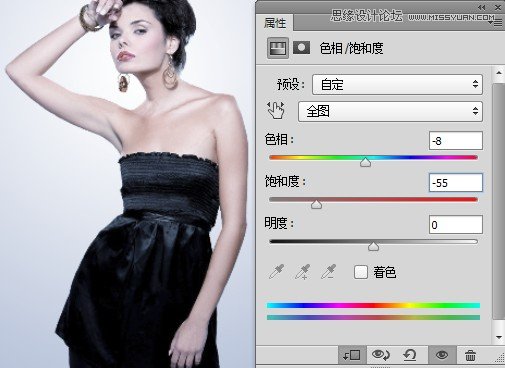Viewport: 505px width, 368px height.
Task: Click the panel scrollbar down arrow
Action: point(499,337)
